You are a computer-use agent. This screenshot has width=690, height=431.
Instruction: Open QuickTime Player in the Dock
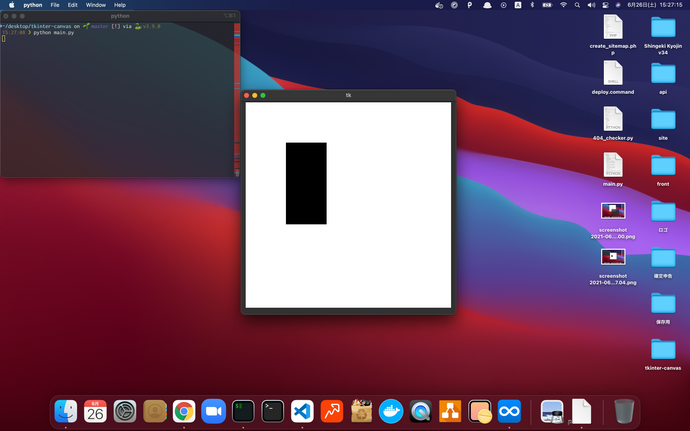coord(421,411)
